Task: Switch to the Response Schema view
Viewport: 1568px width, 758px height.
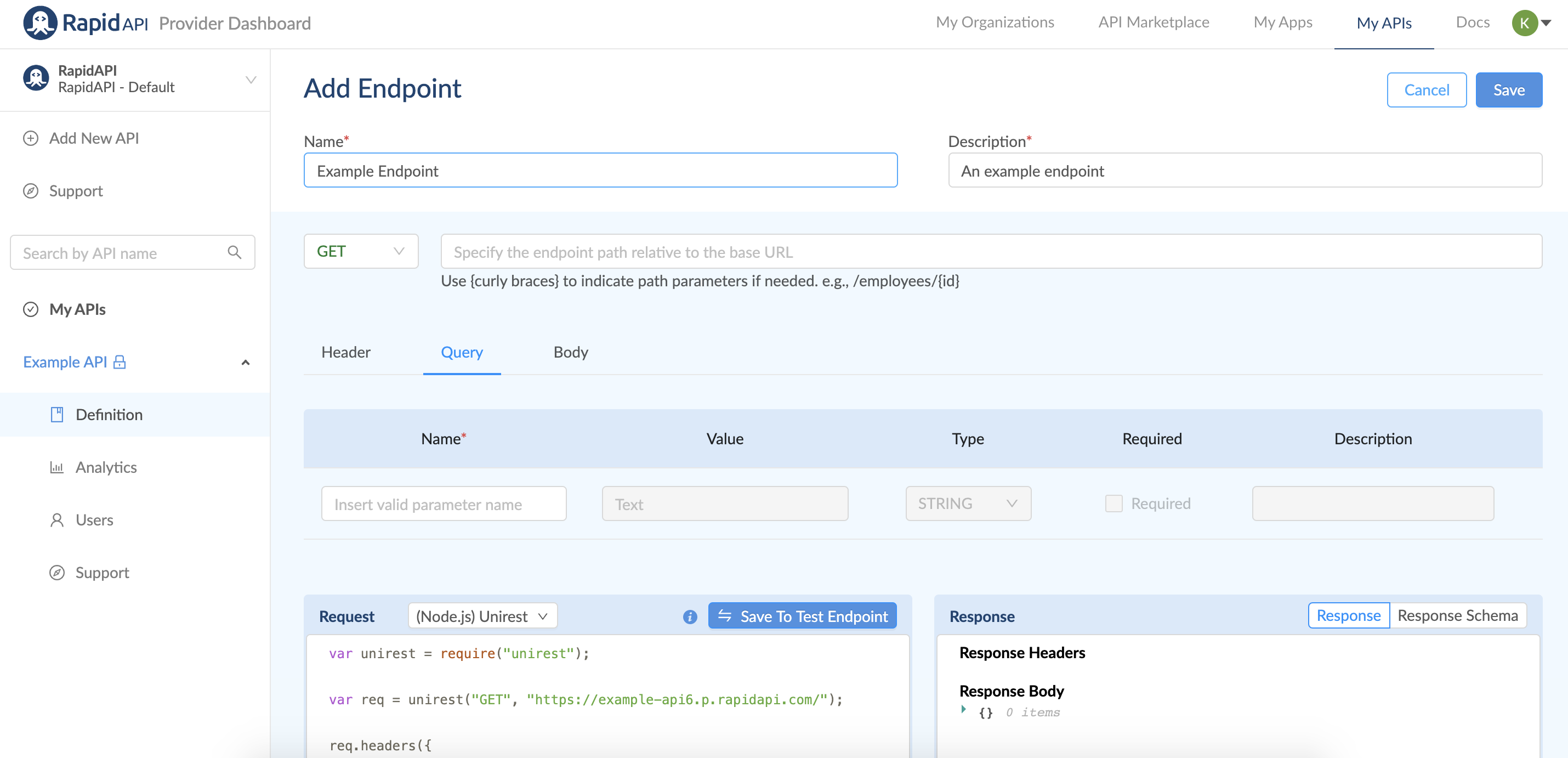Action: (1457, 615)
